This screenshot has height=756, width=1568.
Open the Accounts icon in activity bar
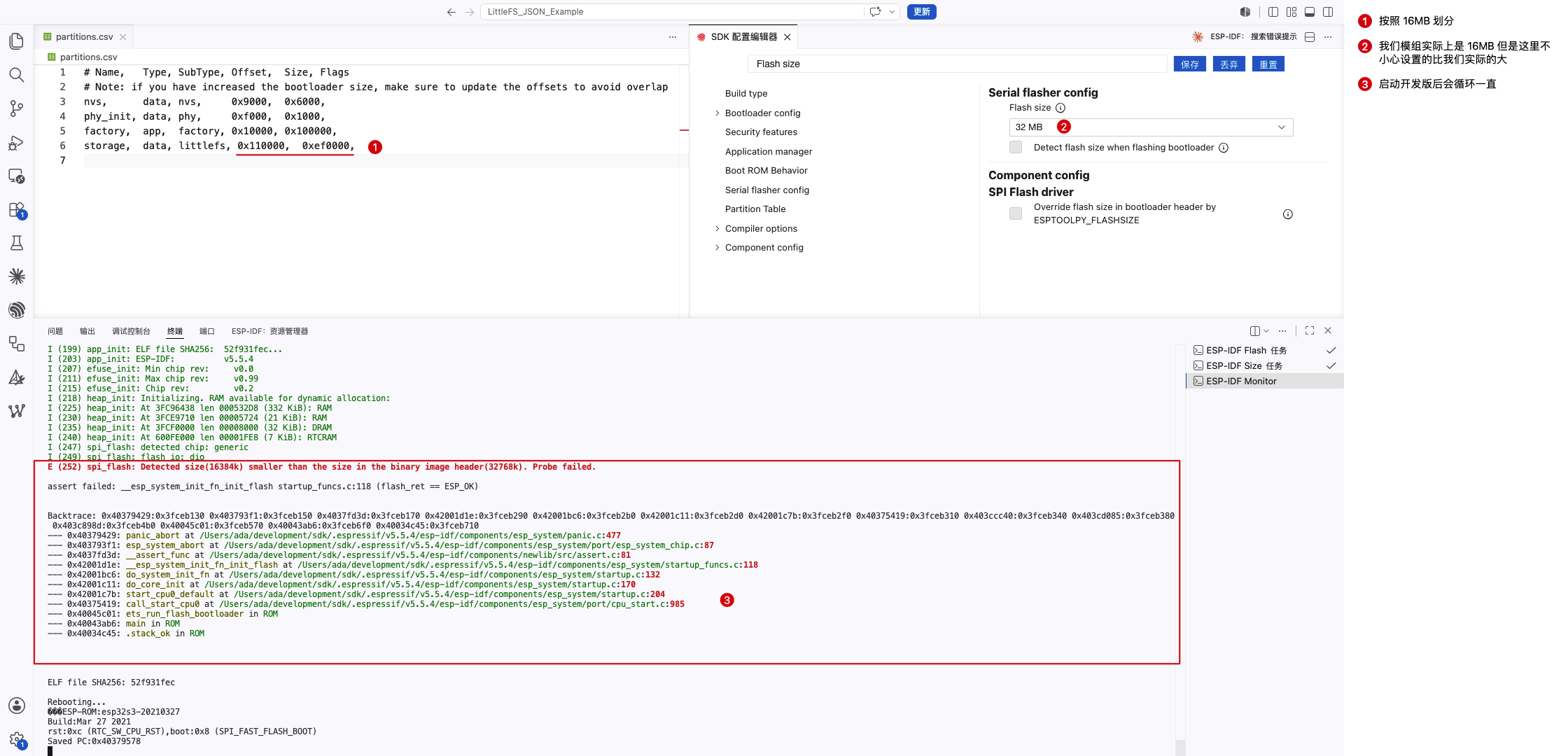(x=17, y=706)
